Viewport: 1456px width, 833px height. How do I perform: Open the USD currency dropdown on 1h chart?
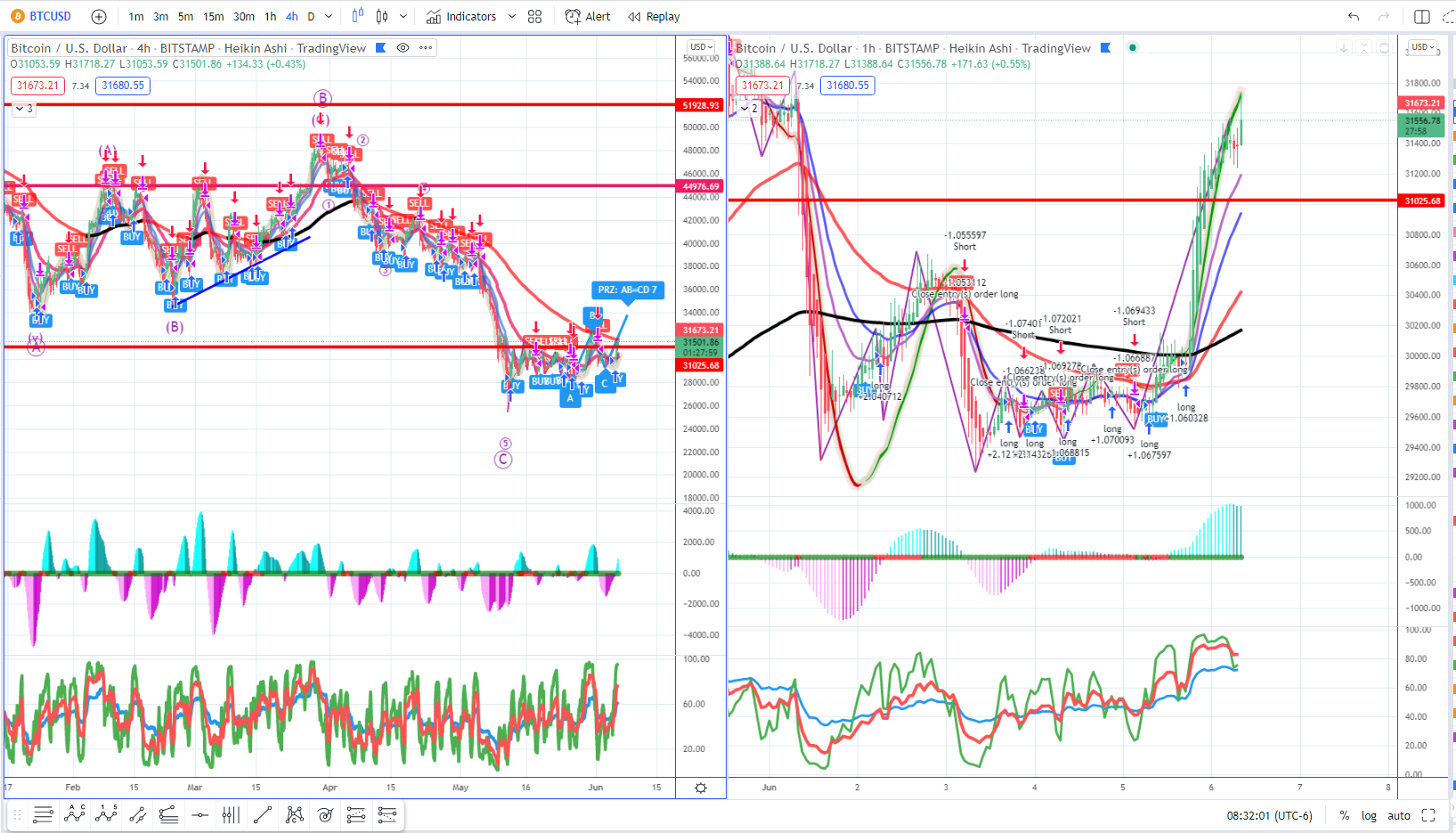(1423, 47)
